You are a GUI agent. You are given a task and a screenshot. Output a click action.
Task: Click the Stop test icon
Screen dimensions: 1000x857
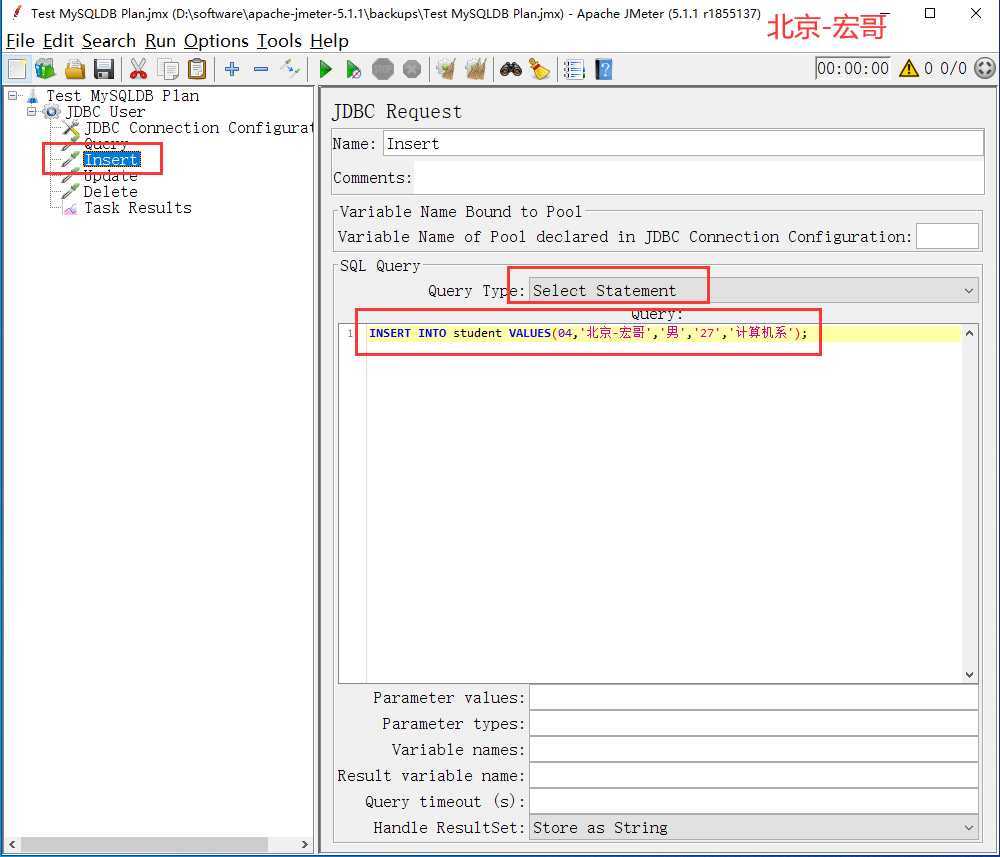383,69
